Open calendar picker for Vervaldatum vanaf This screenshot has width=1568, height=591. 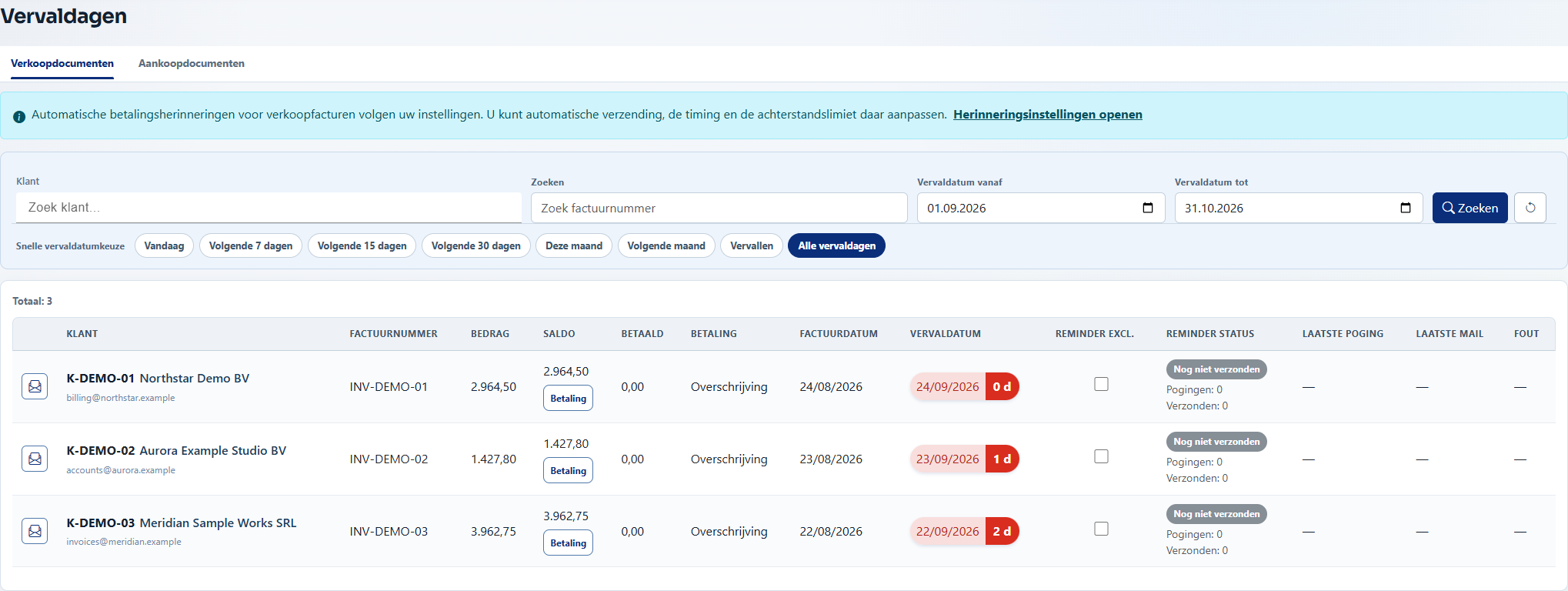coord(1148,208)
